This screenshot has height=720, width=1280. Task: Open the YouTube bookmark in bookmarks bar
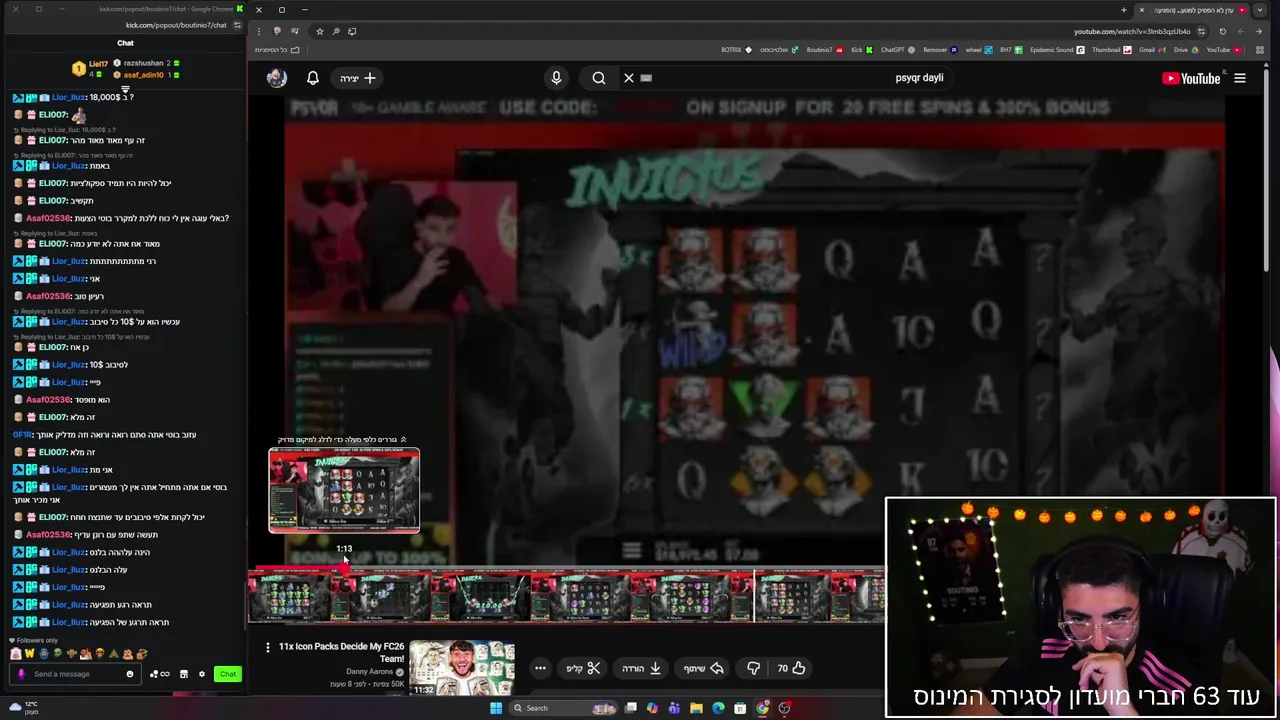point(1223,50)
